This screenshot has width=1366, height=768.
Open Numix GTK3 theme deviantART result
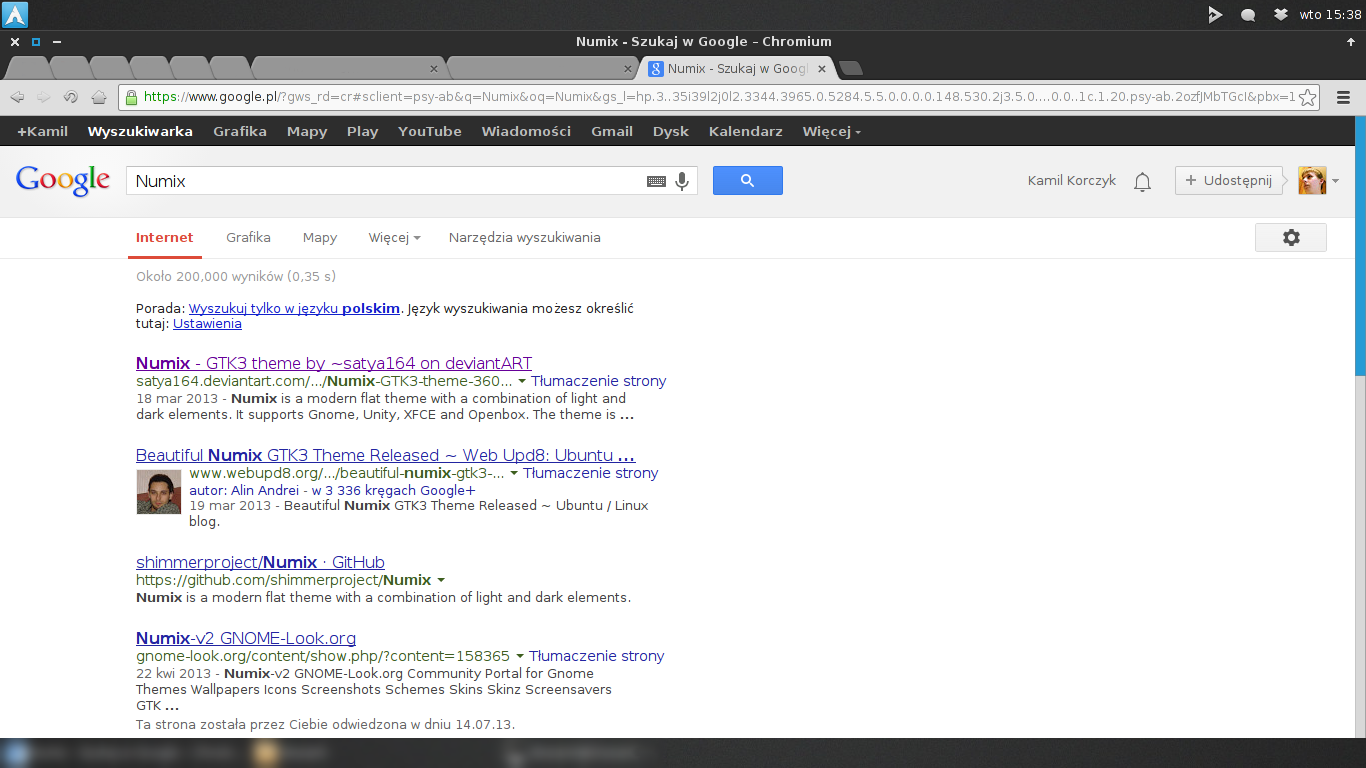point(334,363)
